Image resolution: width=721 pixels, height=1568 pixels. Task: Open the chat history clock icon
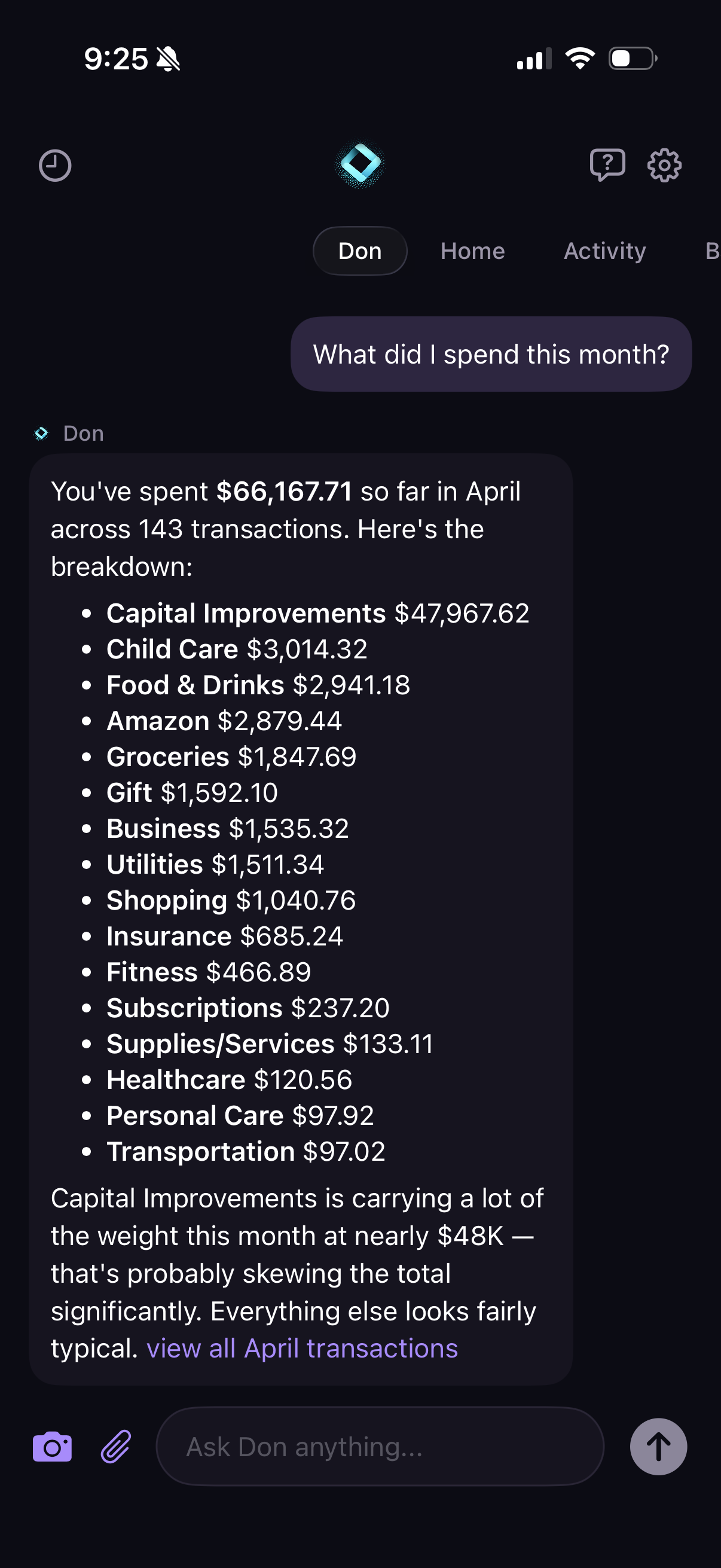55,166
